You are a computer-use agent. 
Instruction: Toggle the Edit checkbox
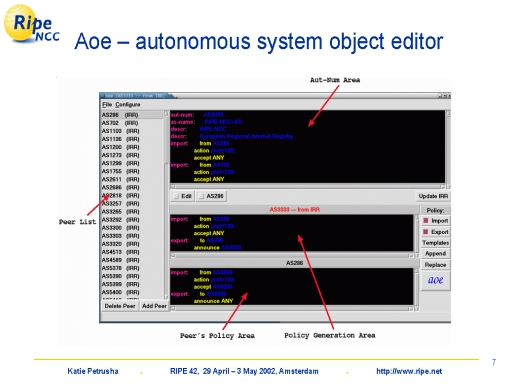tap(183, 196)
